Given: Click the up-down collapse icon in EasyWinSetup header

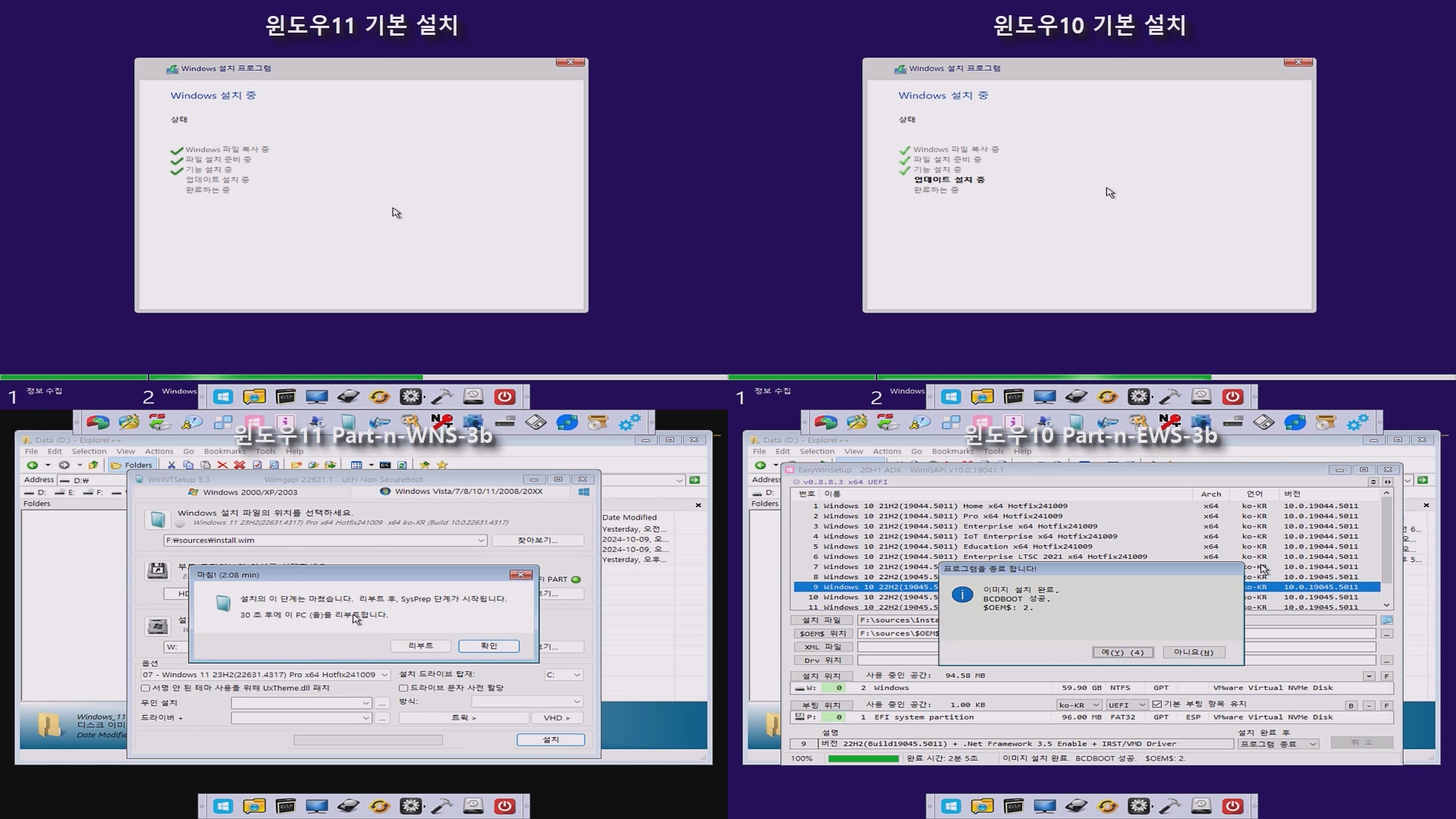Looking at the screenshot, I should tap(1373, 482).
